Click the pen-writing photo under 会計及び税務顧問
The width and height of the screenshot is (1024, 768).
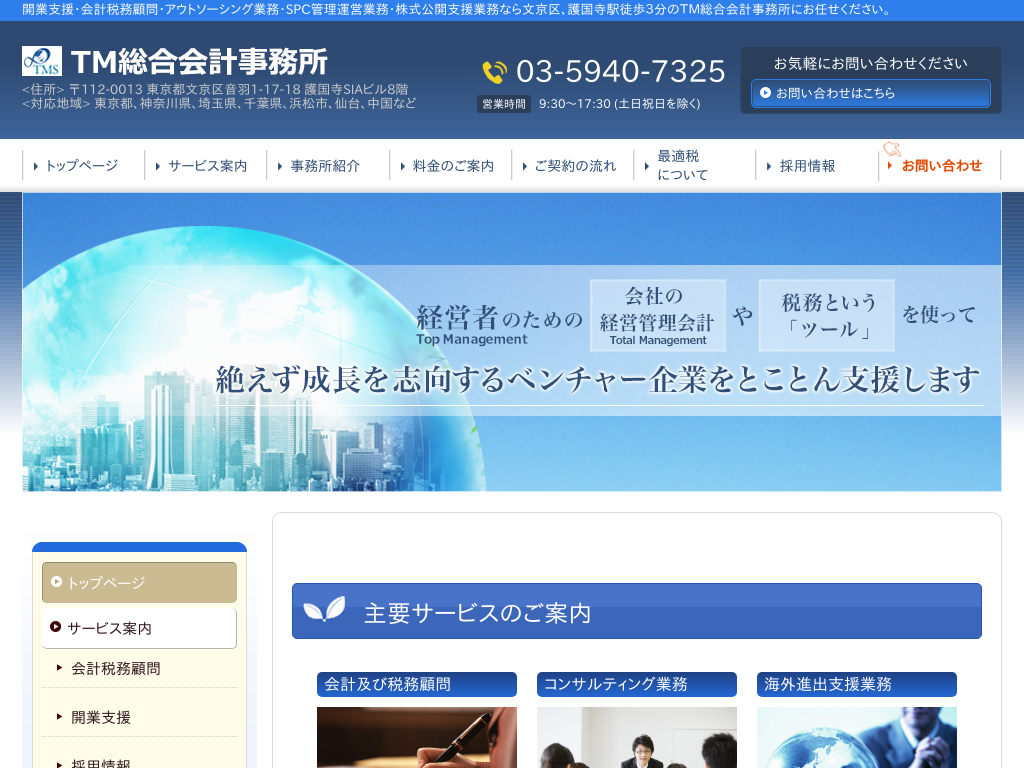(417, 737)
